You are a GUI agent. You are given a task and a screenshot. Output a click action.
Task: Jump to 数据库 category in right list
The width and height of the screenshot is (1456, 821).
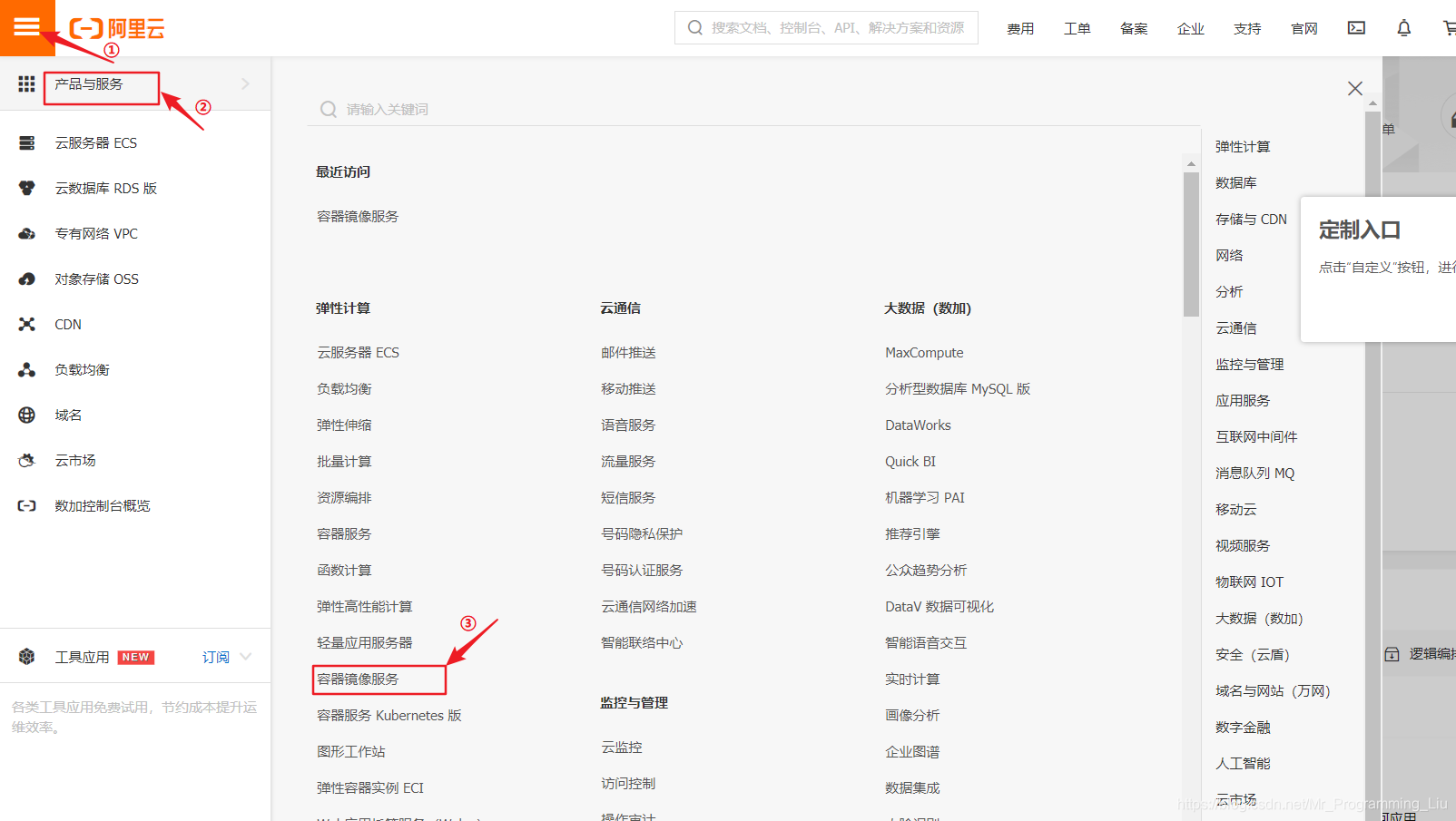pos(1236,183)
